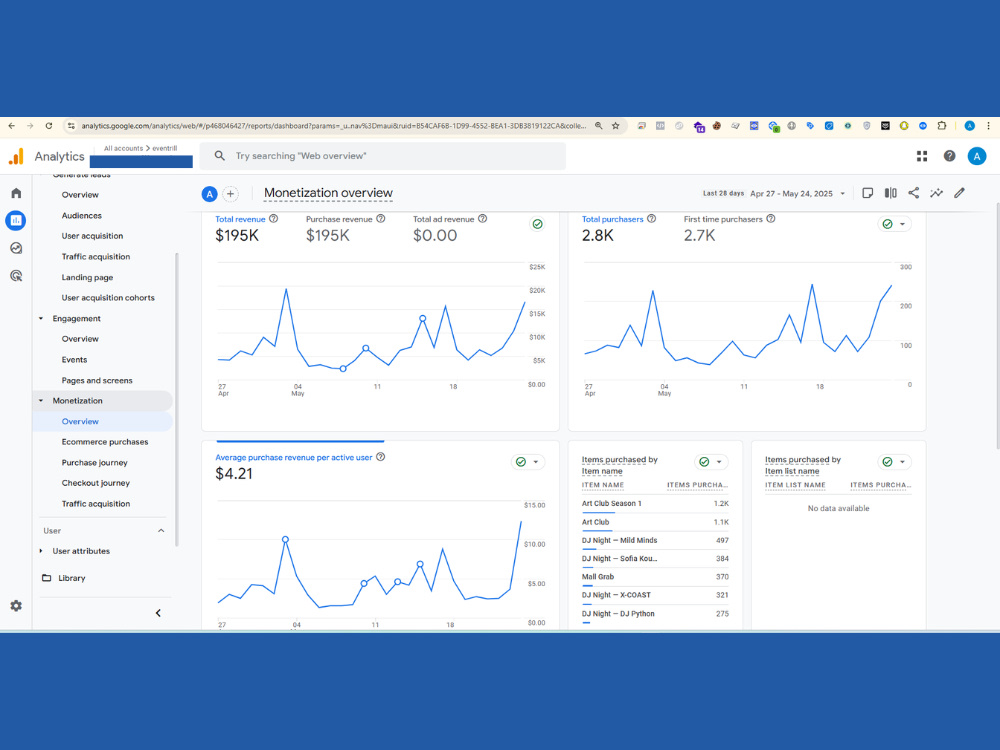Click Monetization overview title
Screen dimensions: 1000x750
328,193
